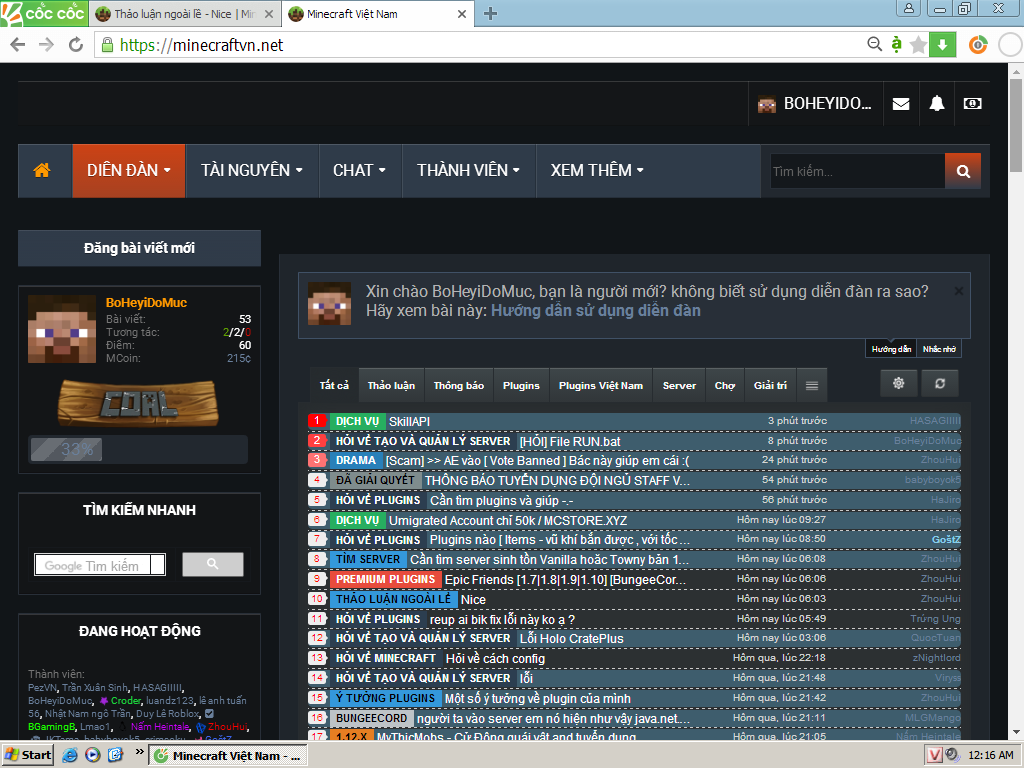Viewport: 1024px width, 768px height.
Task: Switch to the Server tab
Action: [x=679, y=385]
